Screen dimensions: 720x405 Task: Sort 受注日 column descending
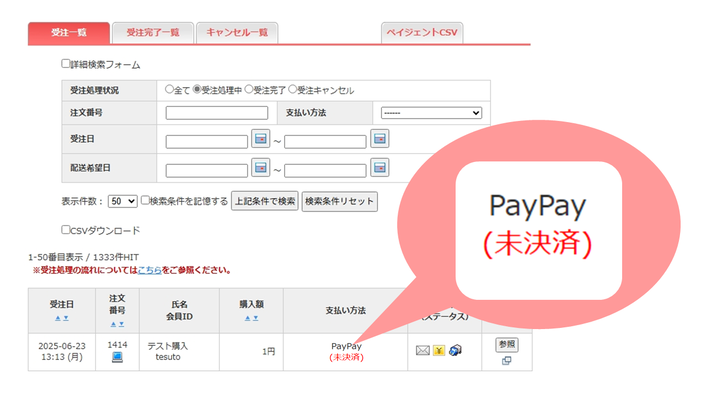coord(66,318)
